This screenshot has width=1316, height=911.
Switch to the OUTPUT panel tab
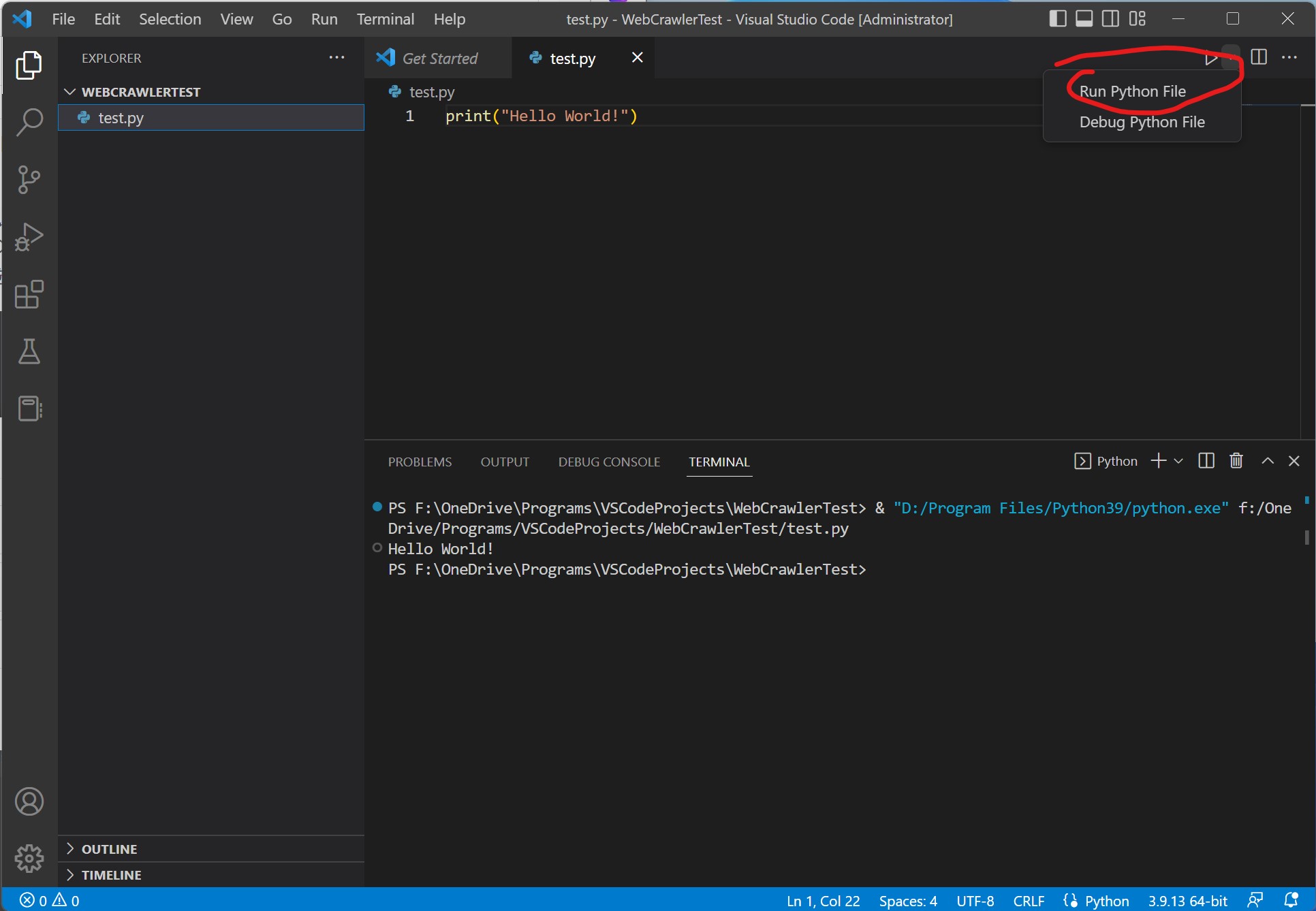505,462
